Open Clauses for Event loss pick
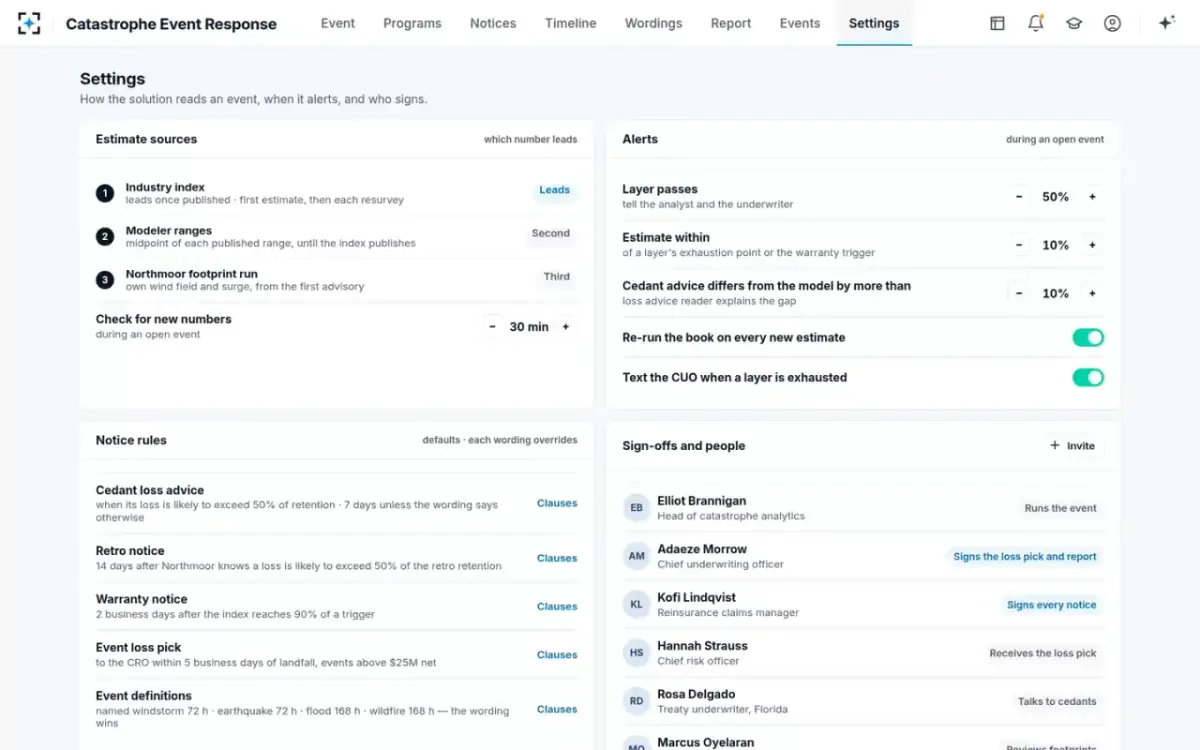 point(557,655)
